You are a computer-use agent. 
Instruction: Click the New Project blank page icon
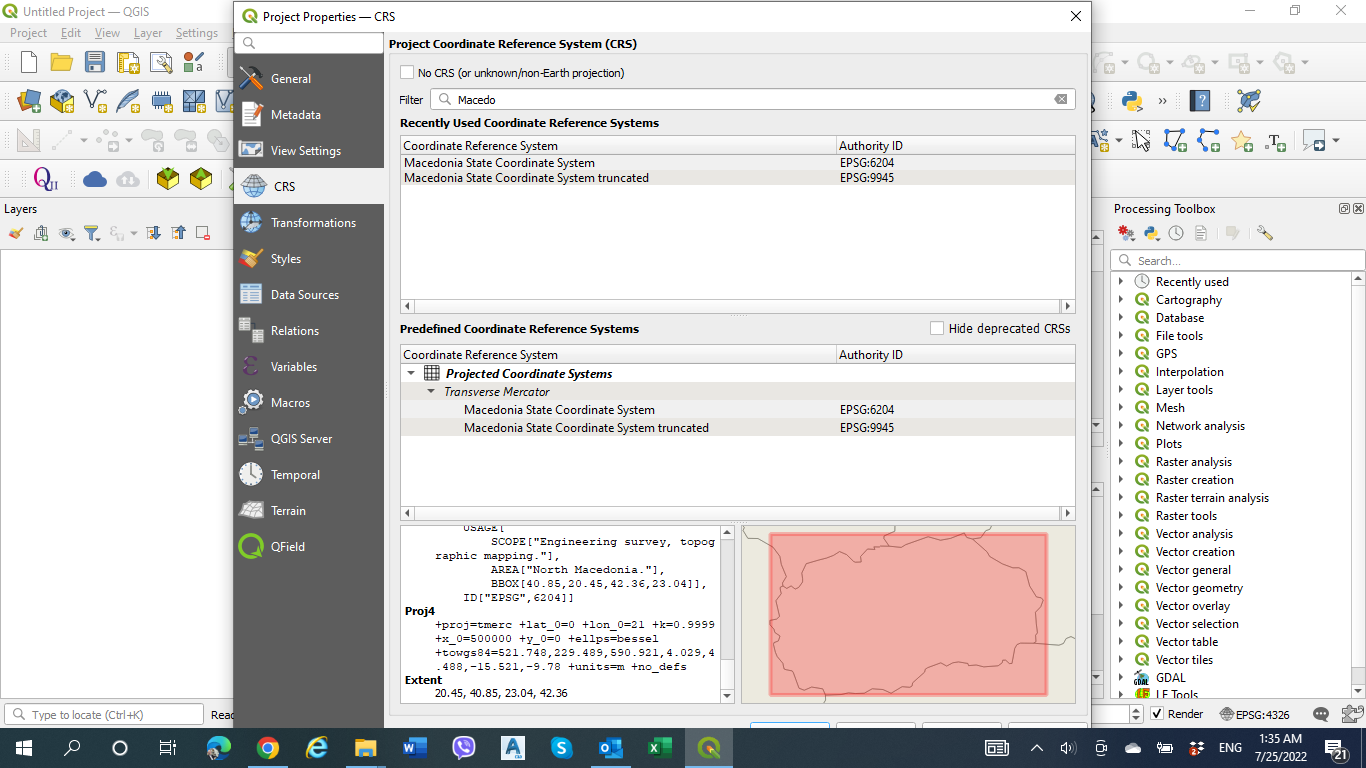point(29,63)
